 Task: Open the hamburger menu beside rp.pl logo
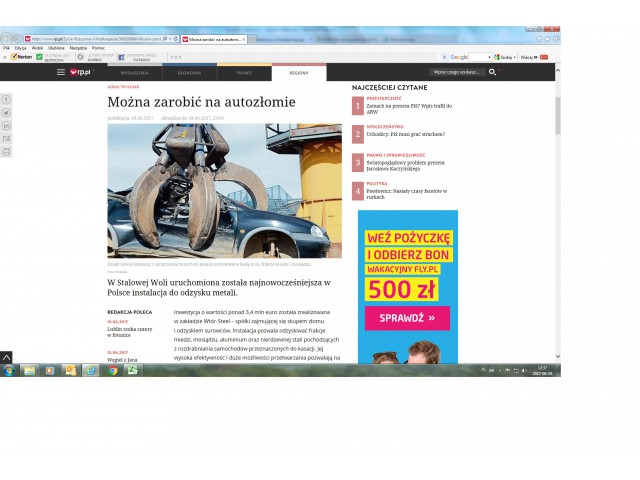click(x=60, y=73)
